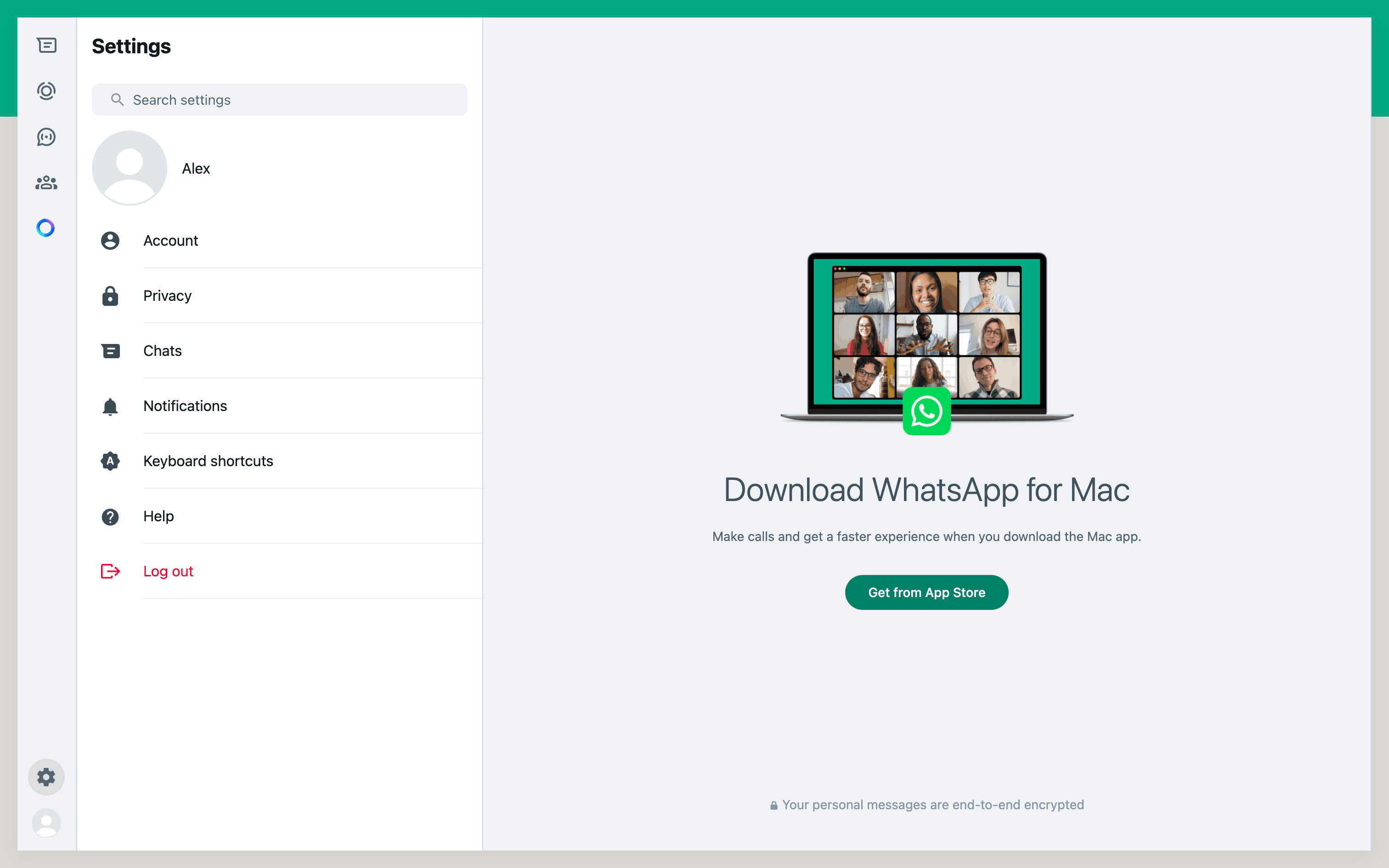Screen dimensions: 1389x868
Task: Open Account settings
Action: pyautogui.click(x=171, y=241)
